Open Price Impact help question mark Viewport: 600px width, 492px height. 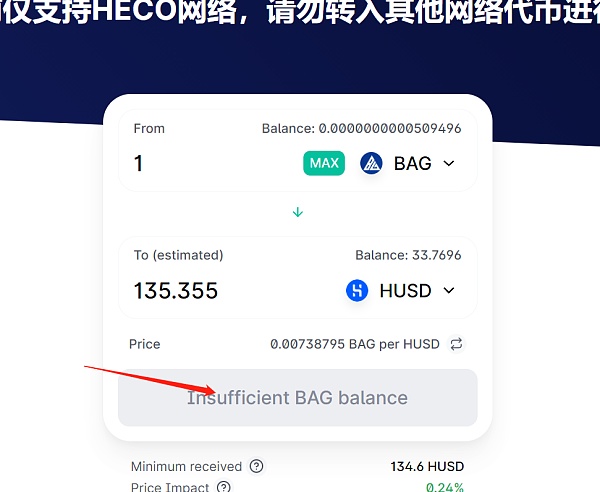(223, 487)
